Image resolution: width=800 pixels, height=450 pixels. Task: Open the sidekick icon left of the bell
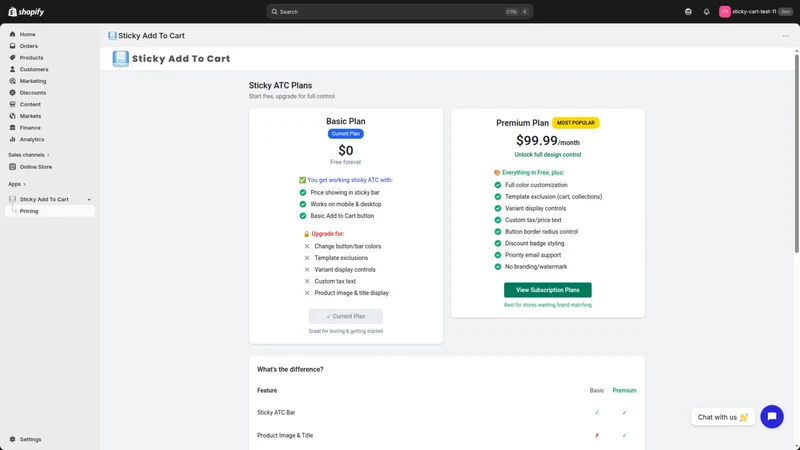(x=688, y=12)
